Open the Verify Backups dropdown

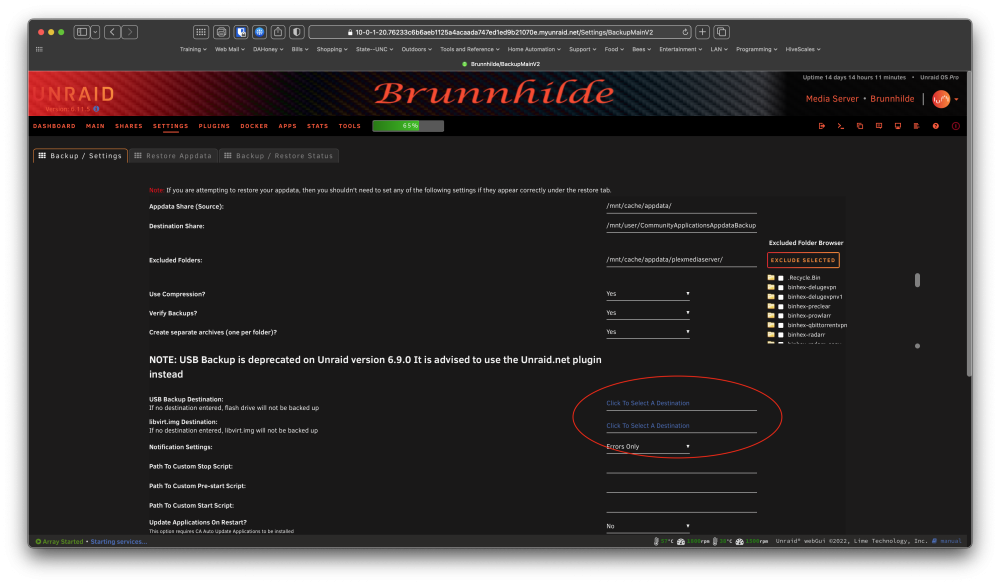(648, 313)
